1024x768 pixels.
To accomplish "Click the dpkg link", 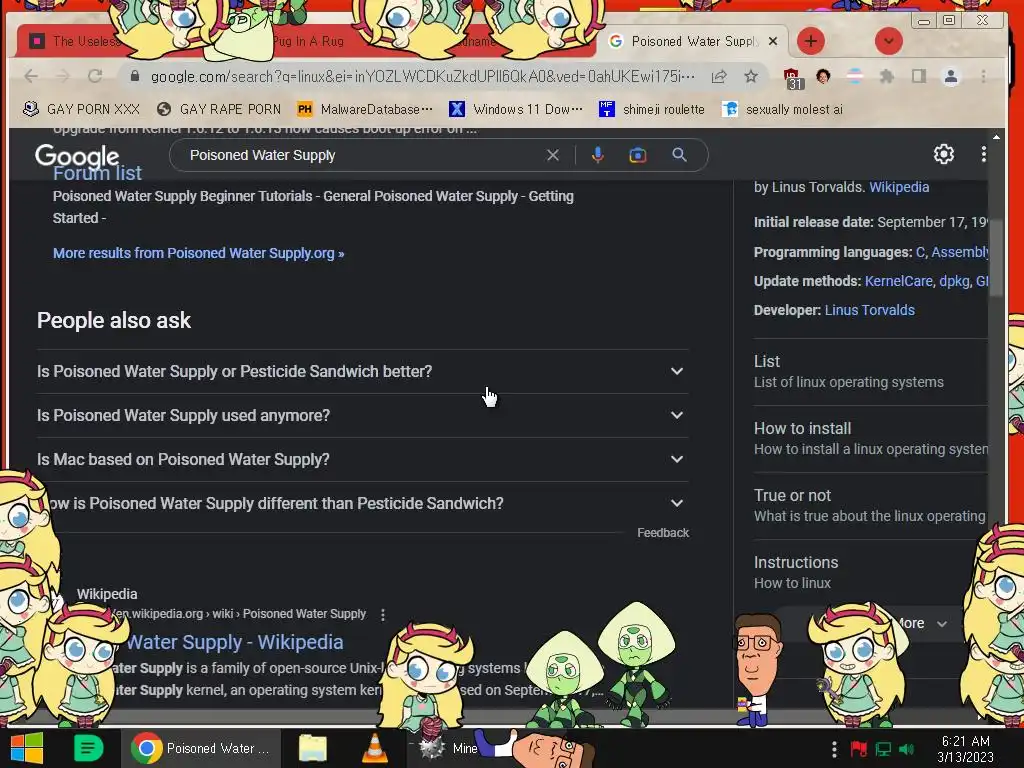I will coord(954,281).
